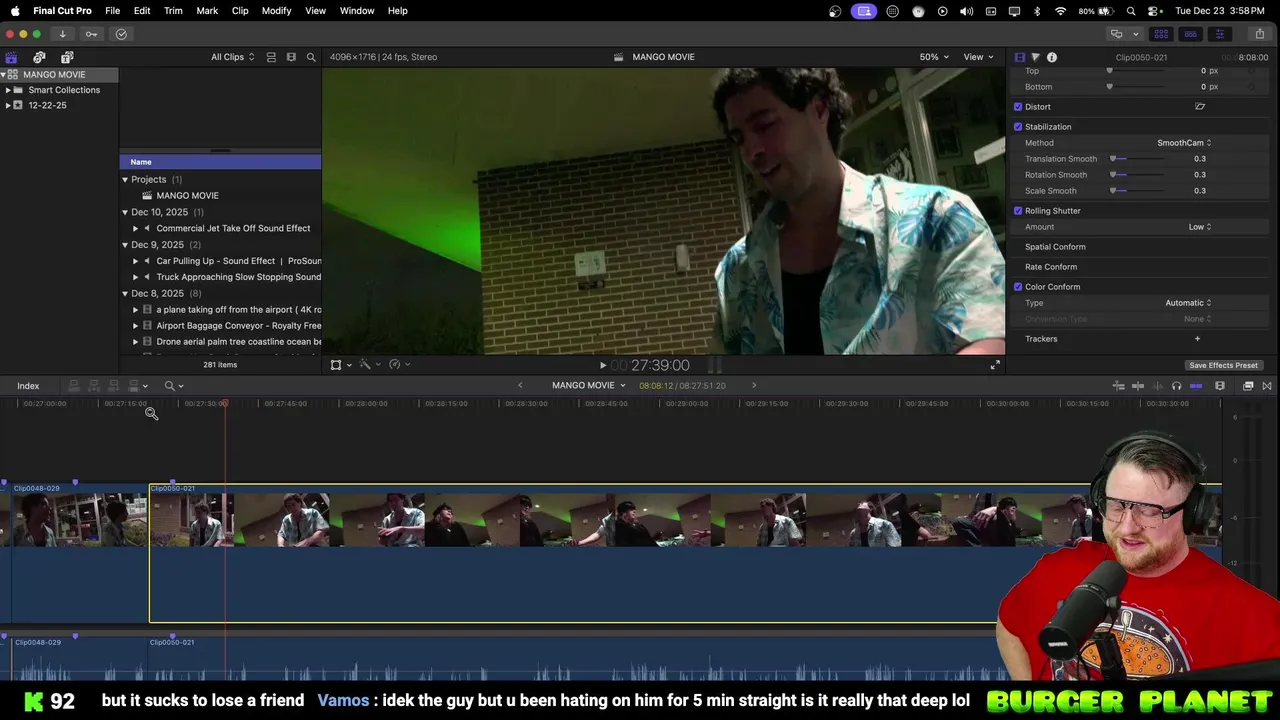Image resolution: width=1280 pixels, height=720 pixels.
Task: Select the Video inspector filmstrip icon
Action: (1020, 57)
